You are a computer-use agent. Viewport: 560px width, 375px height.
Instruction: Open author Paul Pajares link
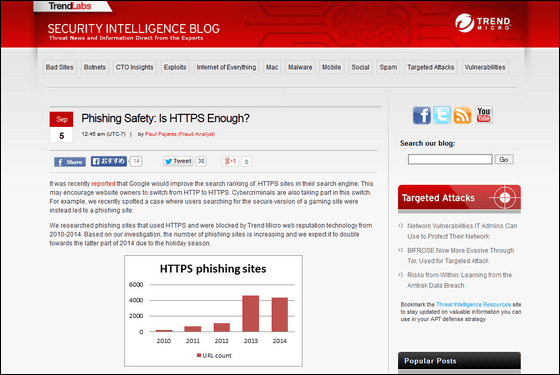point(180,134)
